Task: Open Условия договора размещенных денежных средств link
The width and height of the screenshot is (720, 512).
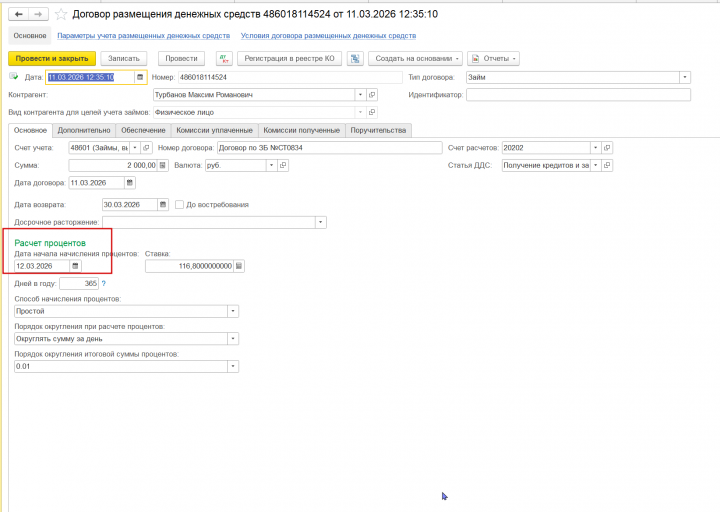Action: (x=328, y=36)
